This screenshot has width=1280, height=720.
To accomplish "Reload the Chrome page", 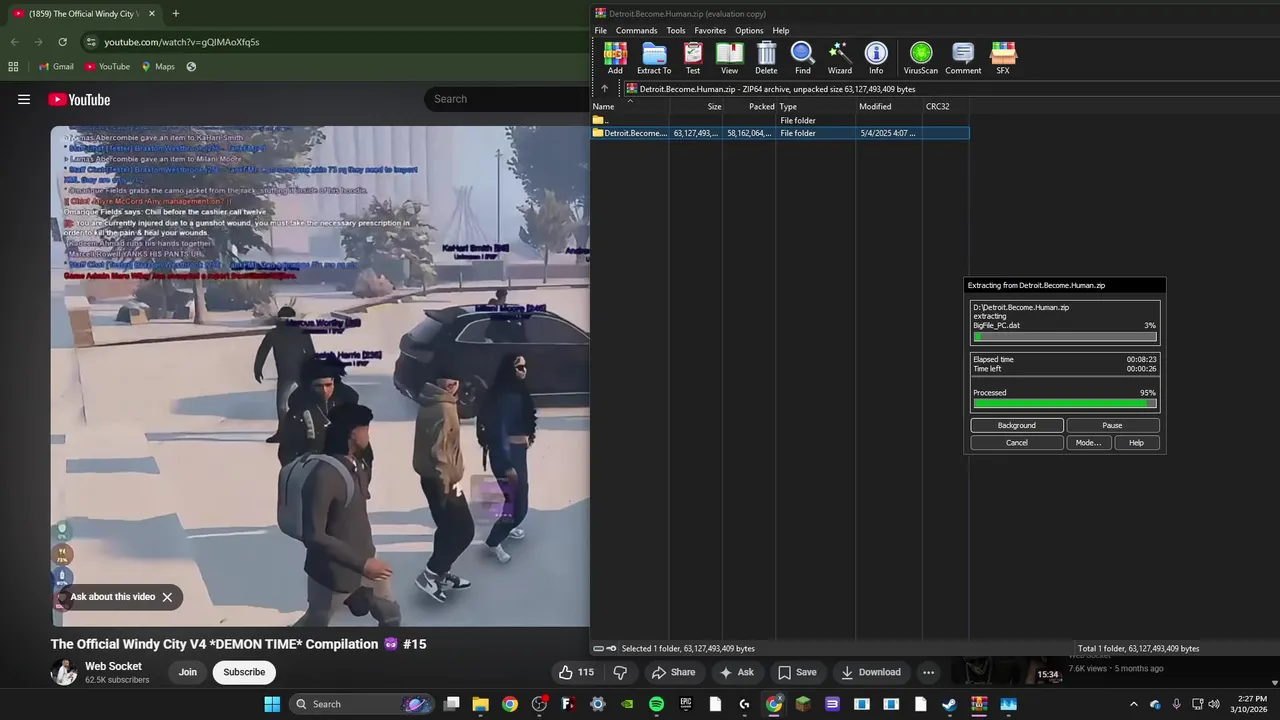I will [x=62, y=42].
